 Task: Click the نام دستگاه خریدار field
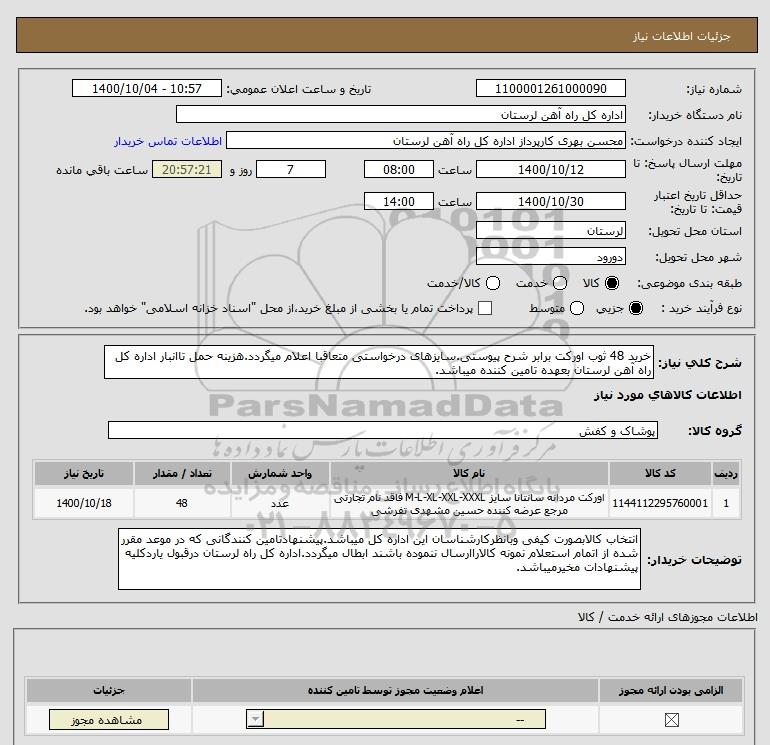(x=401, y=115)
